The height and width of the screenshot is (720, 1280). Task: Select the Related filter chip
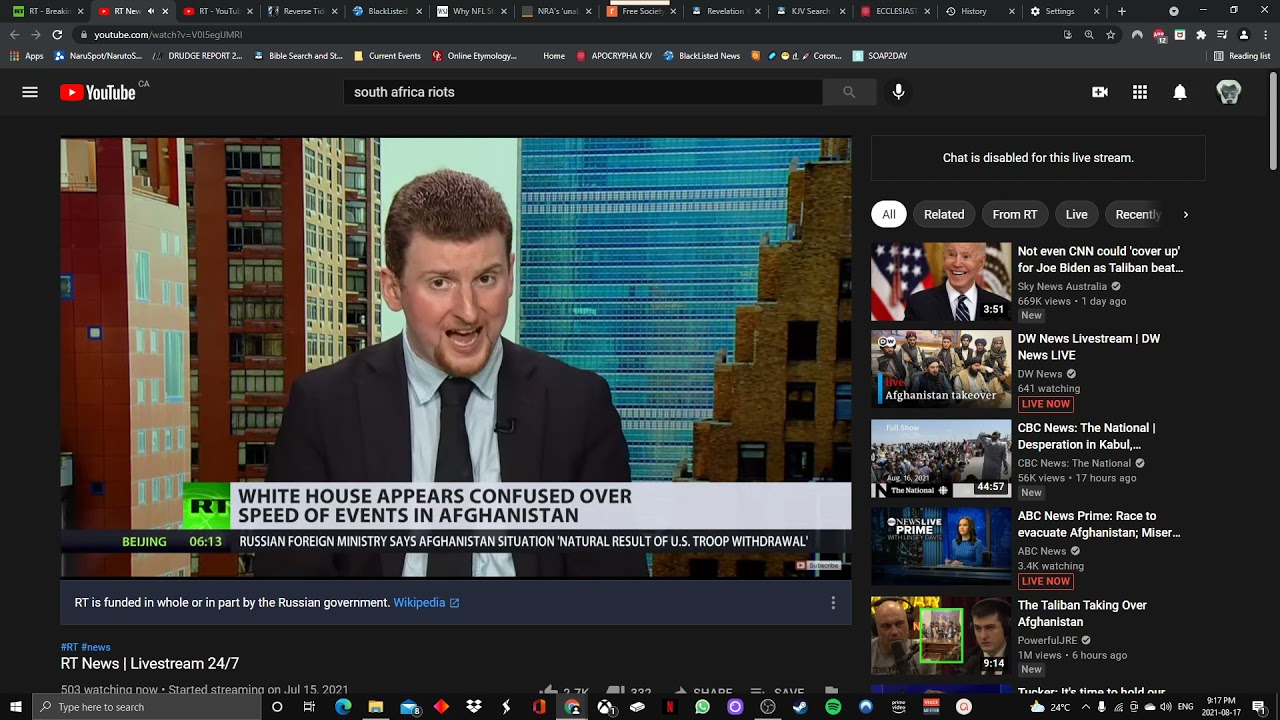click(x=944, y=214)
